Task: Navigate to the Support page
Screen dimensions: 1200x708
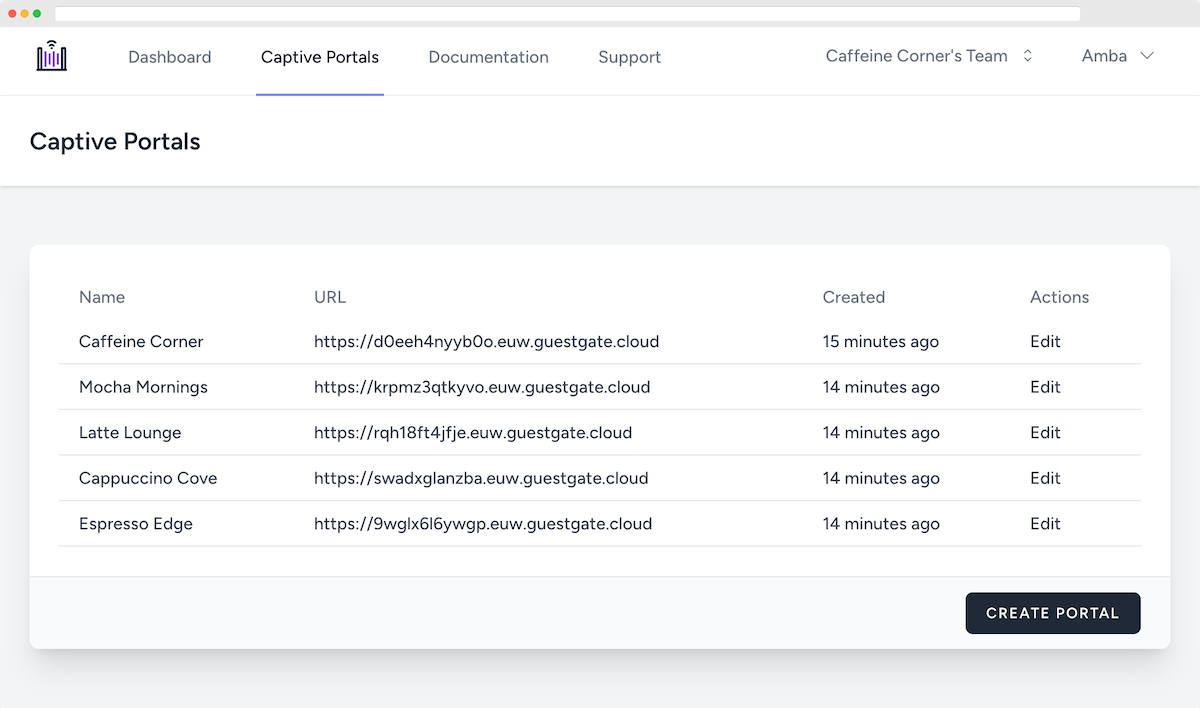Action: (629, 57)
